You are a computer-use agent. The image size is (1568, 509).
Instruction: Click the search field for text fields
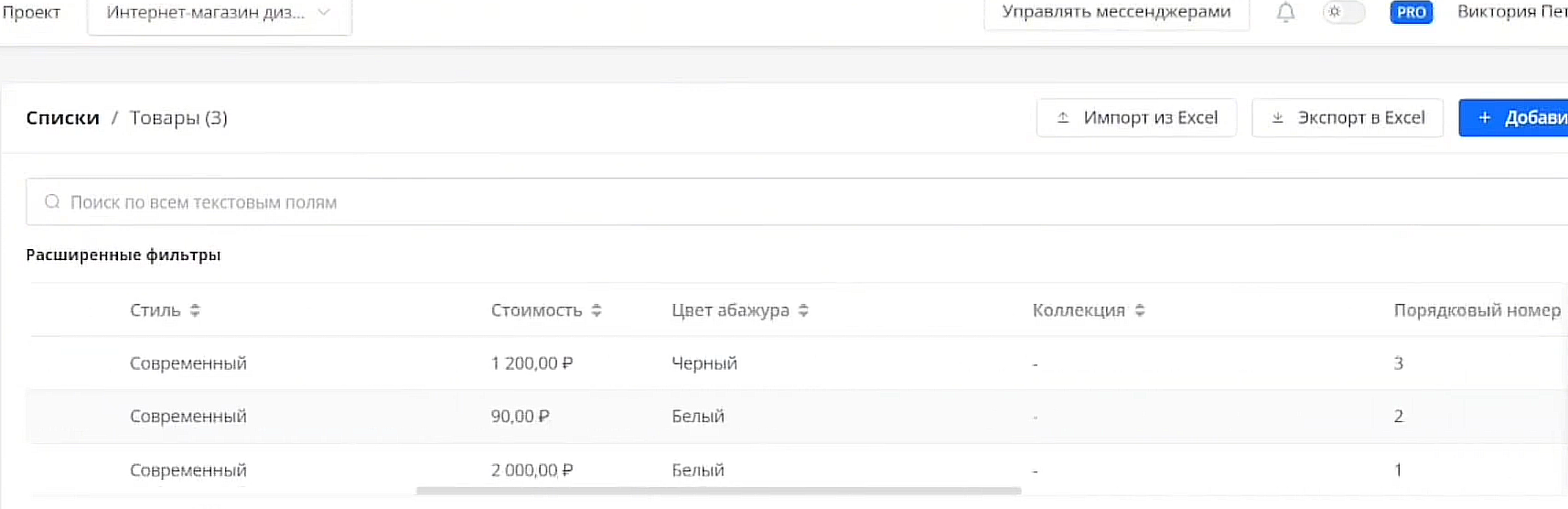pos(732,202)
